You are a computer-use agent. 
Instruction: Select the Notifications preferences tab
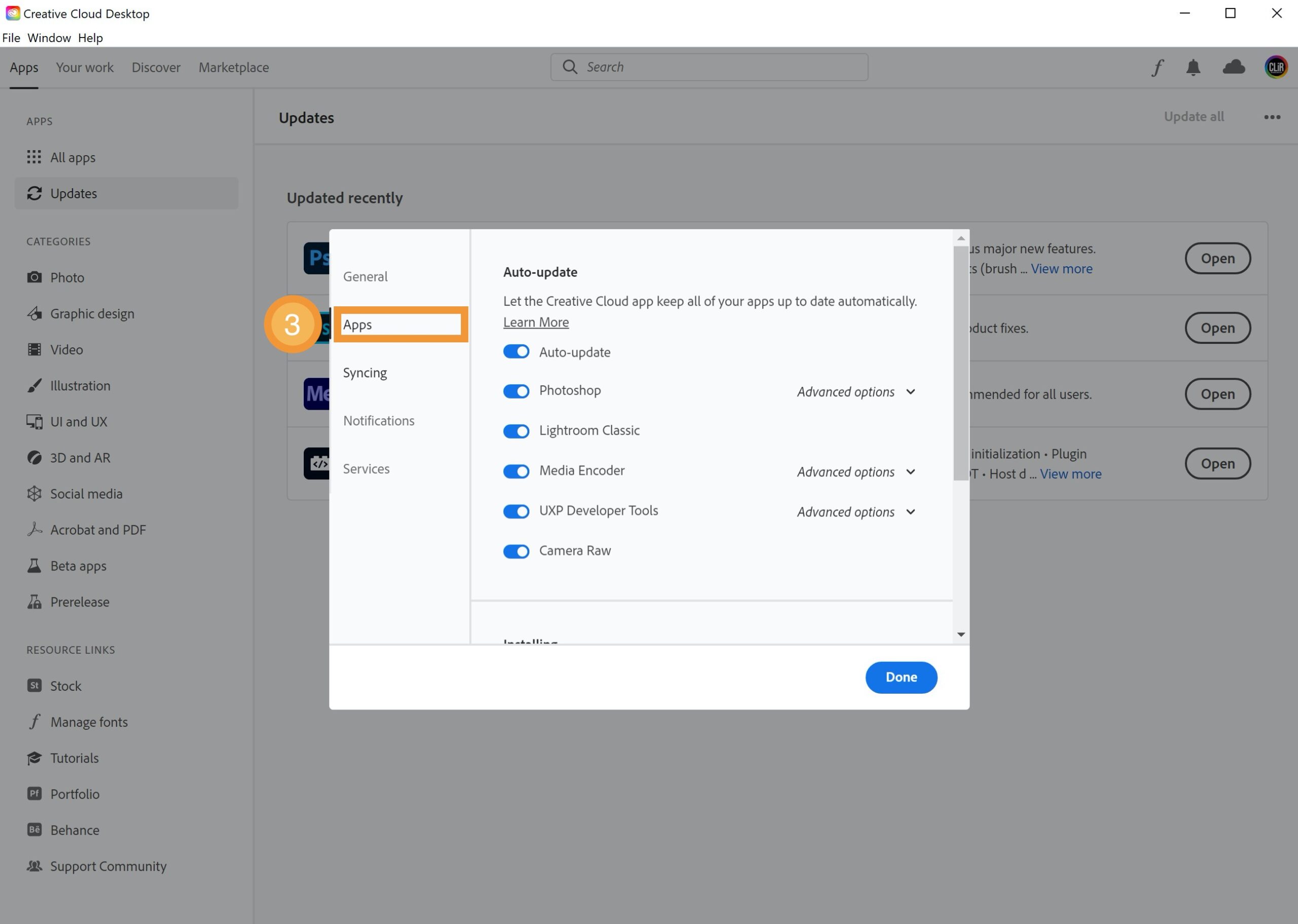coord(379,420)
